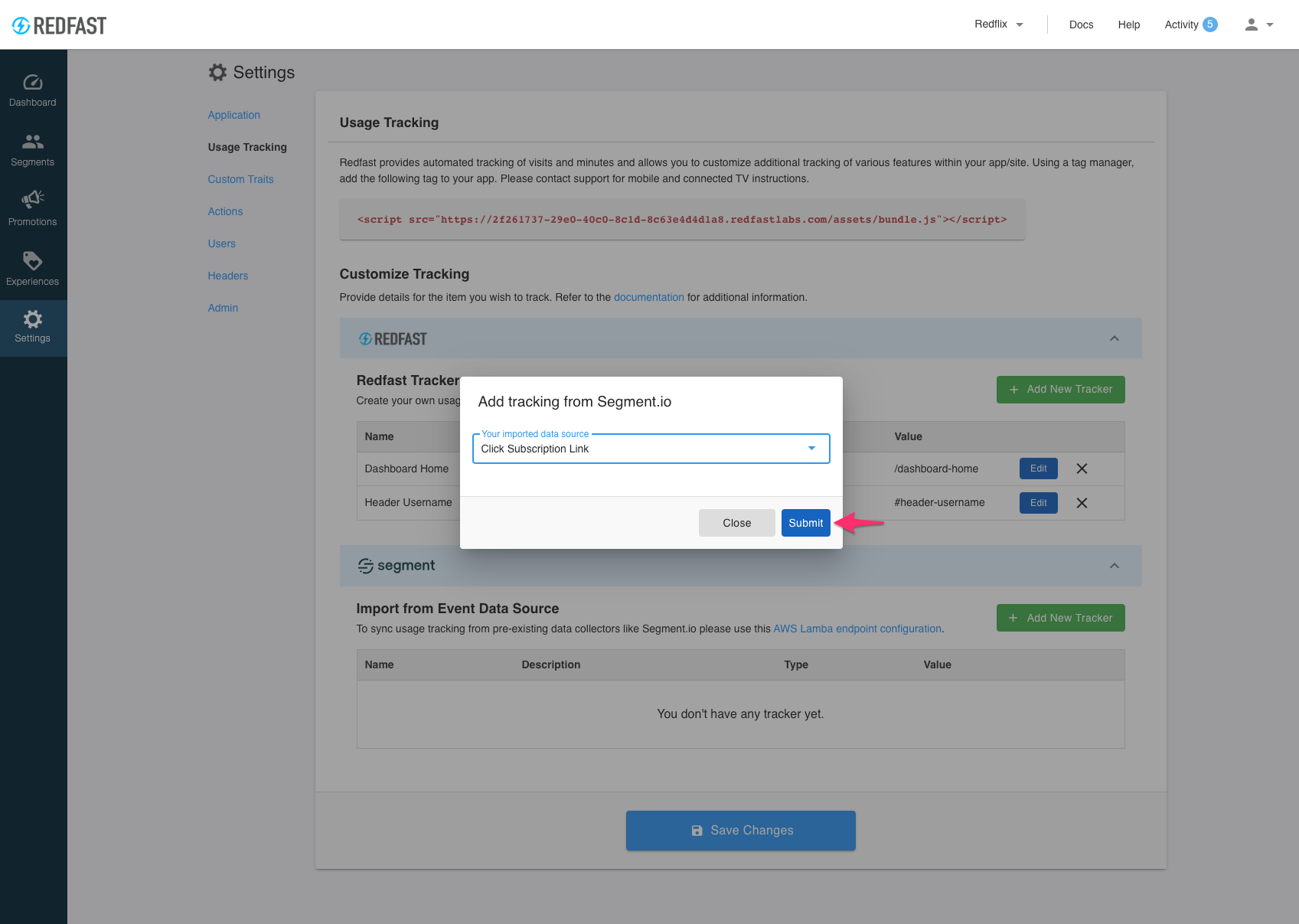
Task: Add New Tracker in Redfast section
Action: click(1060, 390)
